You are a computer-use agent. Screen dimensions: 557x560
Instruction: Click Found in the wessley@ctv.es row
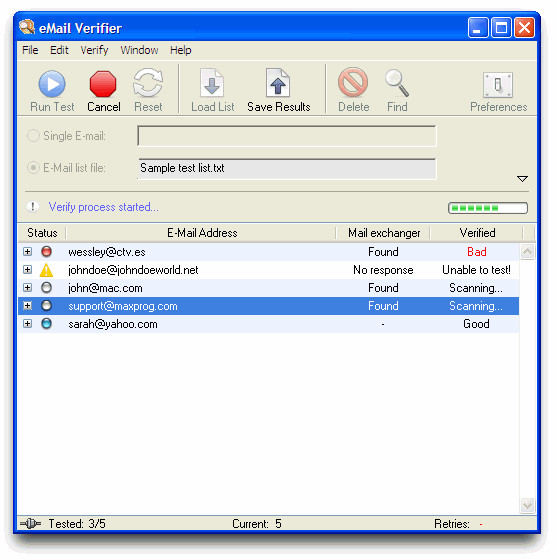pyautogui.click(x=383, y=252)
